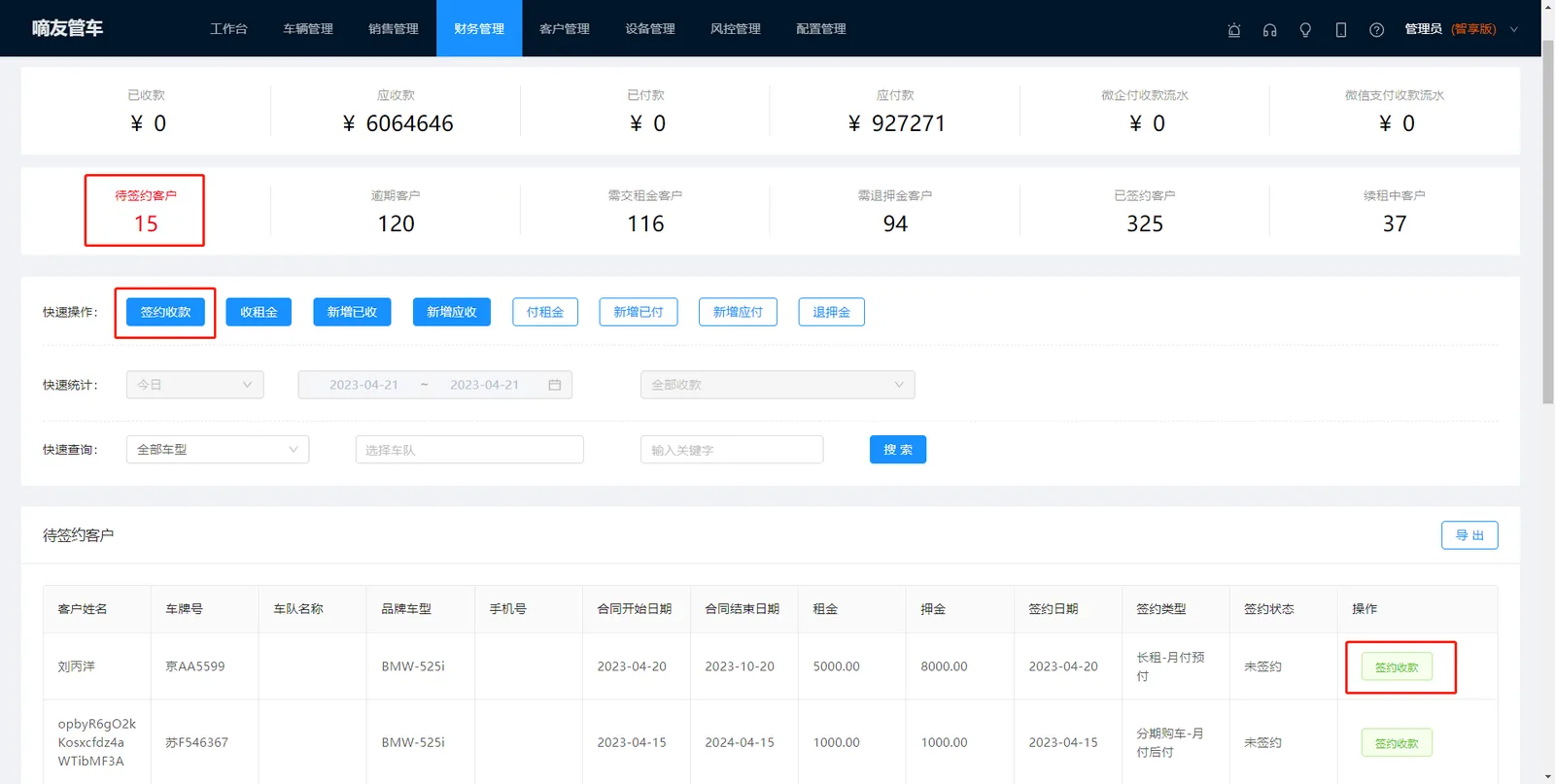Open the 销售管理 menu

[394, 29]
